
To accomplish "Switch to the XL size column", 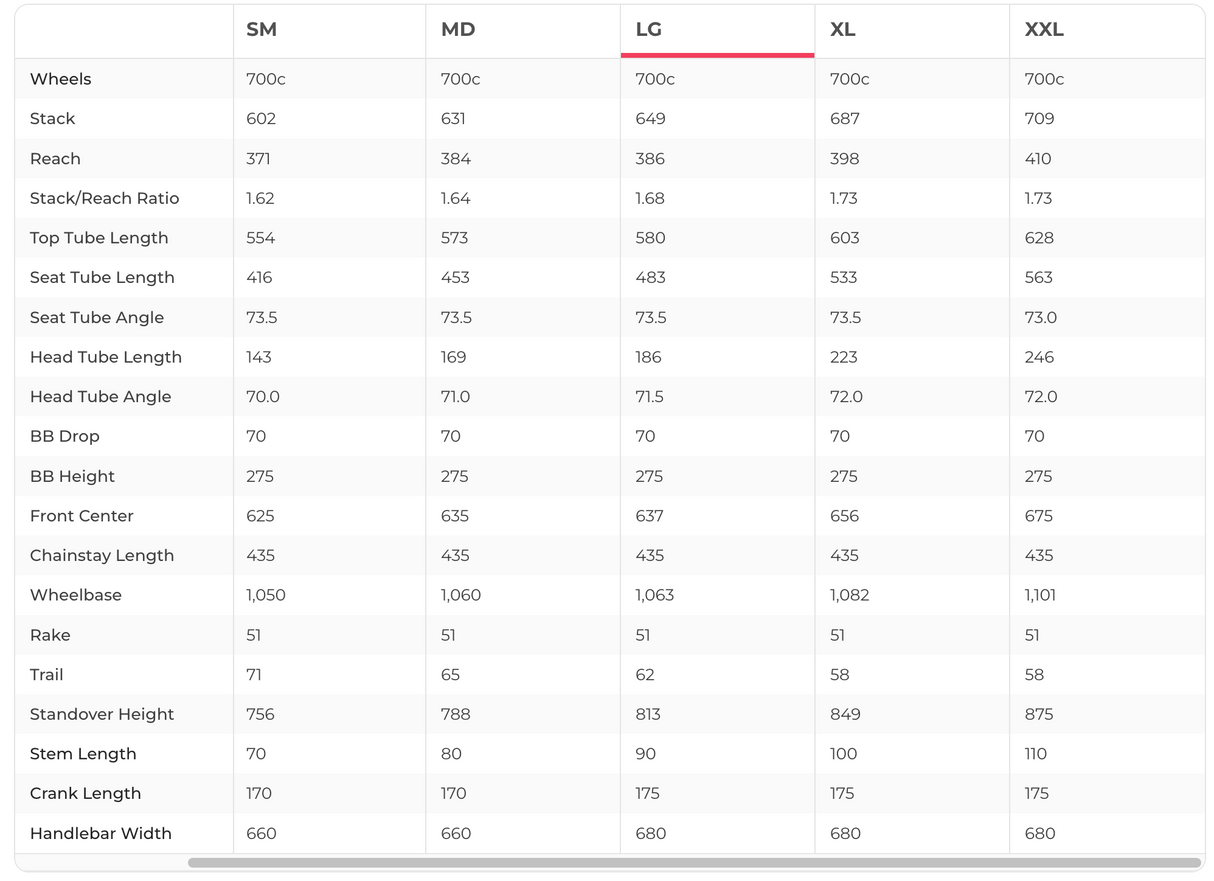I will (x=842, y=30).
